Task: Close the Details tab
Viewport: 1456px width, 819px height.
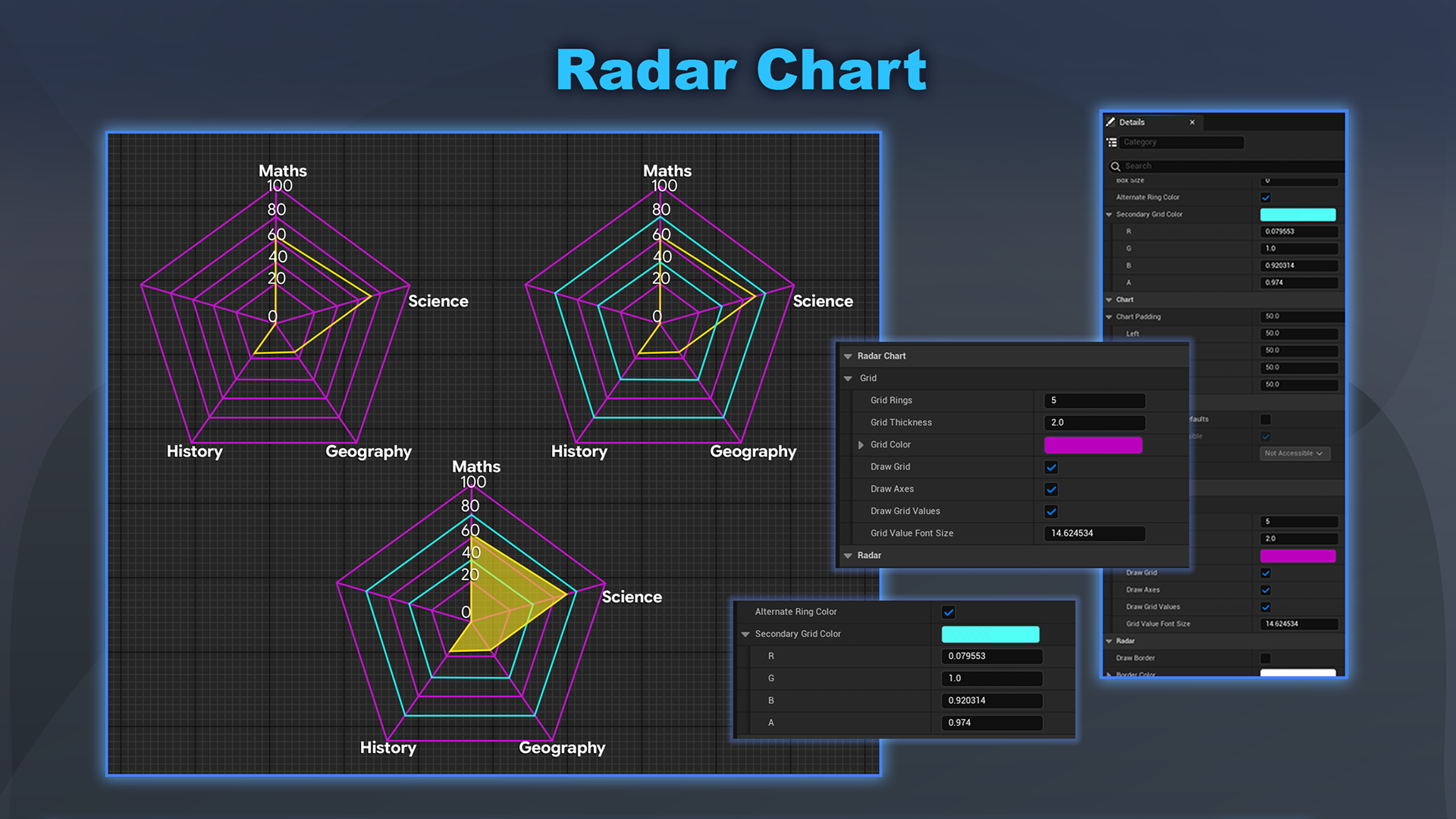Action: click(x=1192, y=122)
